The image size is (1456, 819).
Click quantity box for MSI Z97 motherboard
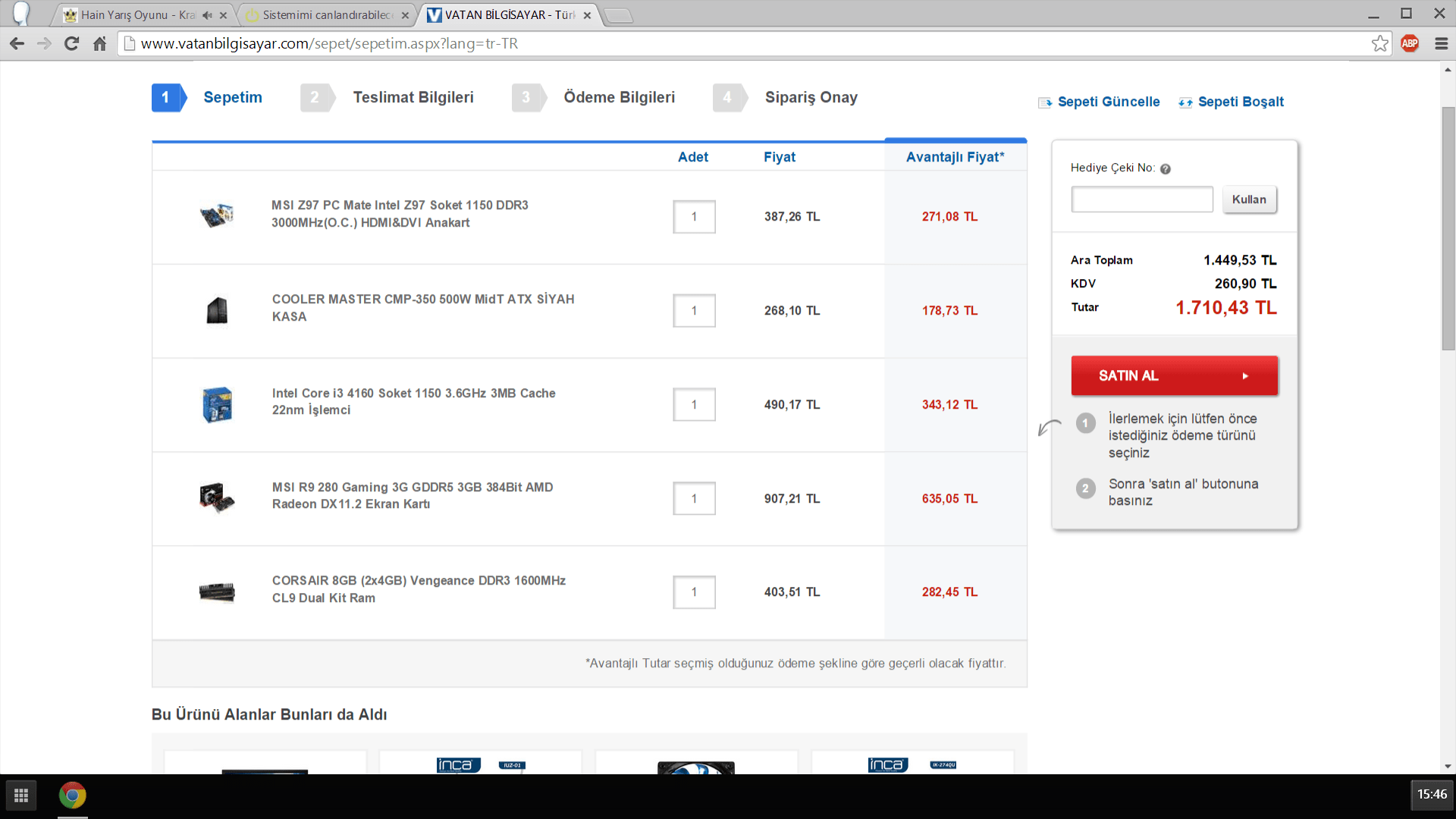[693, 217]
